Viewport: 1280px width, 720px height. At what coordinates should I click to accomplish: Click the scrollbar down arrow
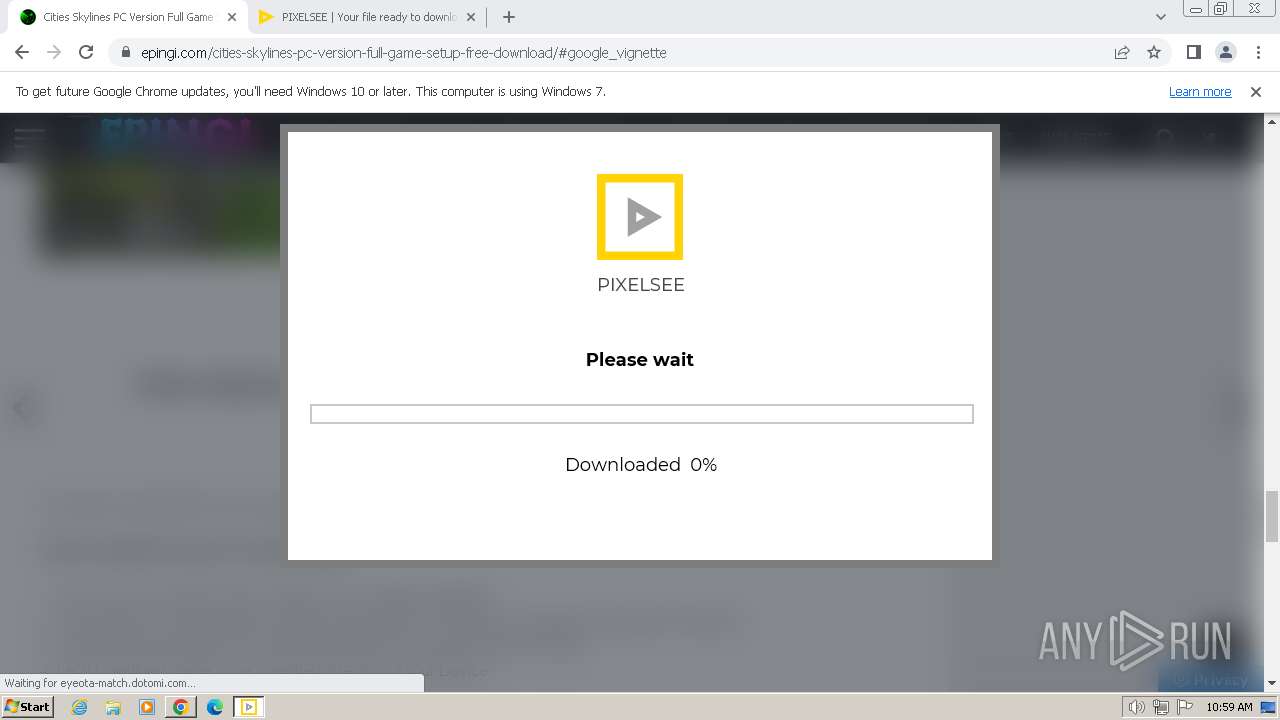tap(1271, 684)
